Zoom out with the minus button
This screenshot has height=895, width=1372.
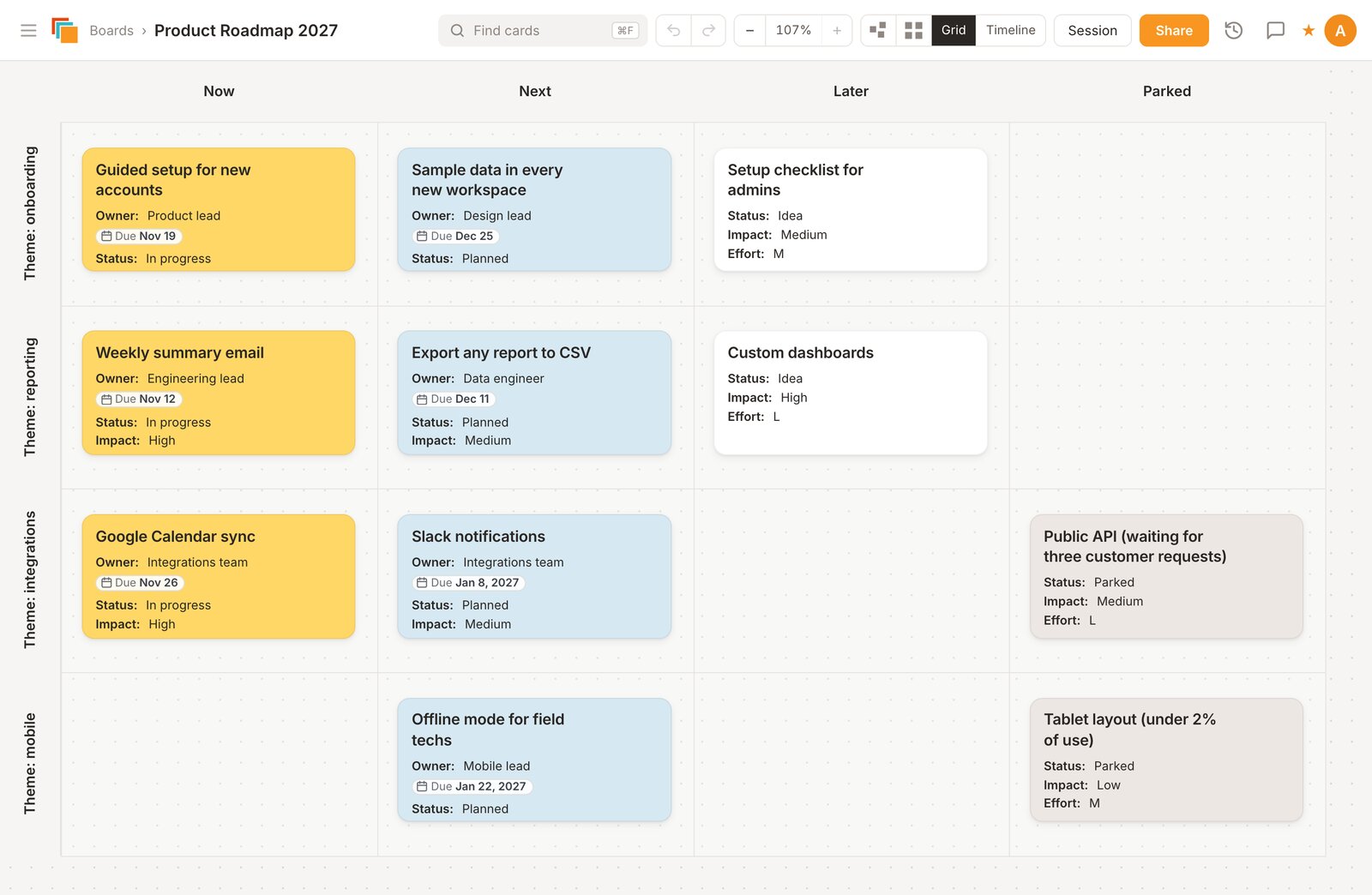[749, 30]
